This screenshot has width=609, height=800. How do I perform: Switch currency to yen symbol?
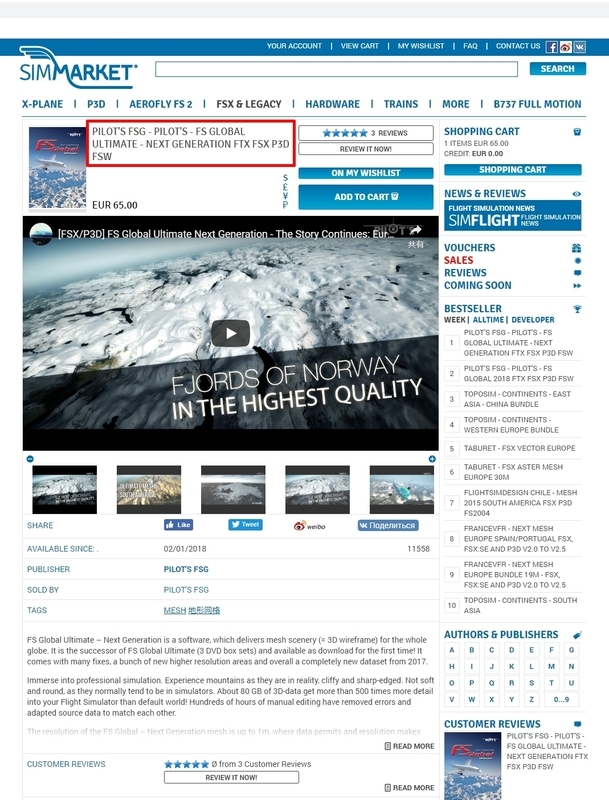coord(285,196)
